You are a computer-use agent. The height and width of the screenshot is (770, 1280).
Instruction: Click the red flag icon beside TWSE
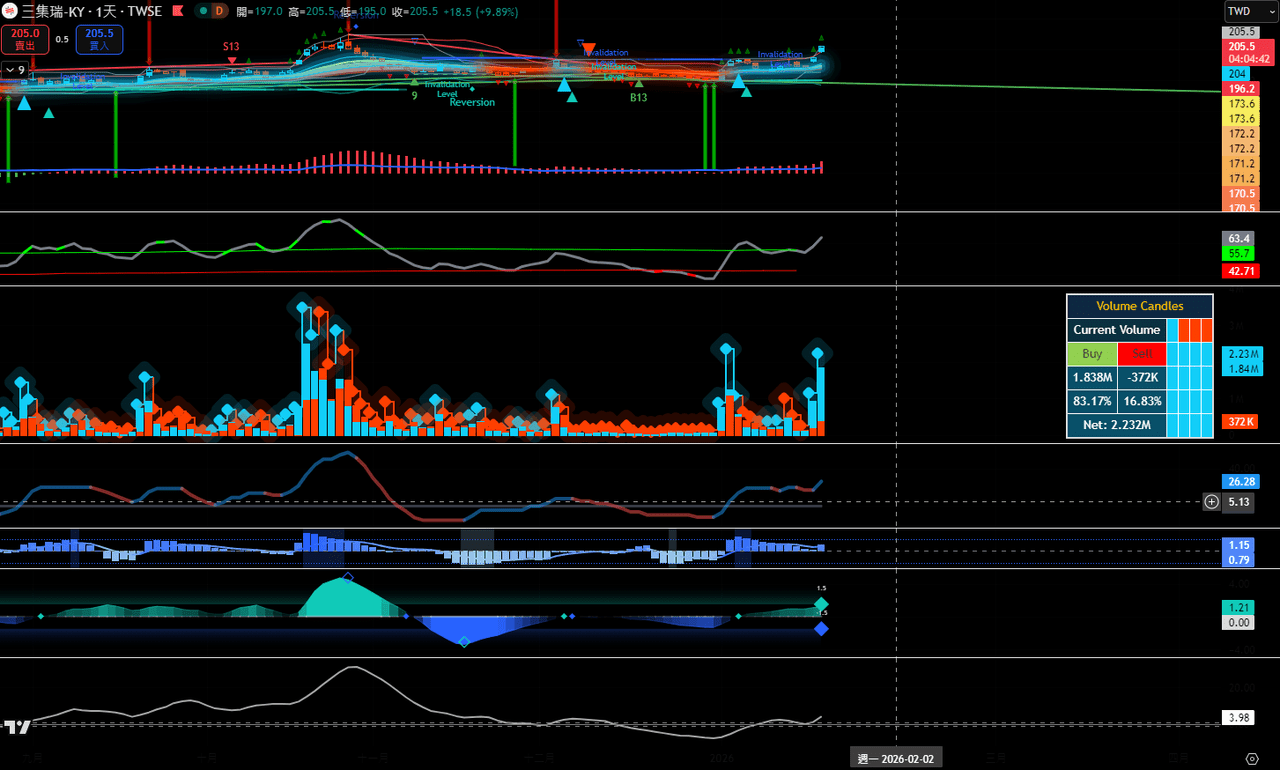177,11
